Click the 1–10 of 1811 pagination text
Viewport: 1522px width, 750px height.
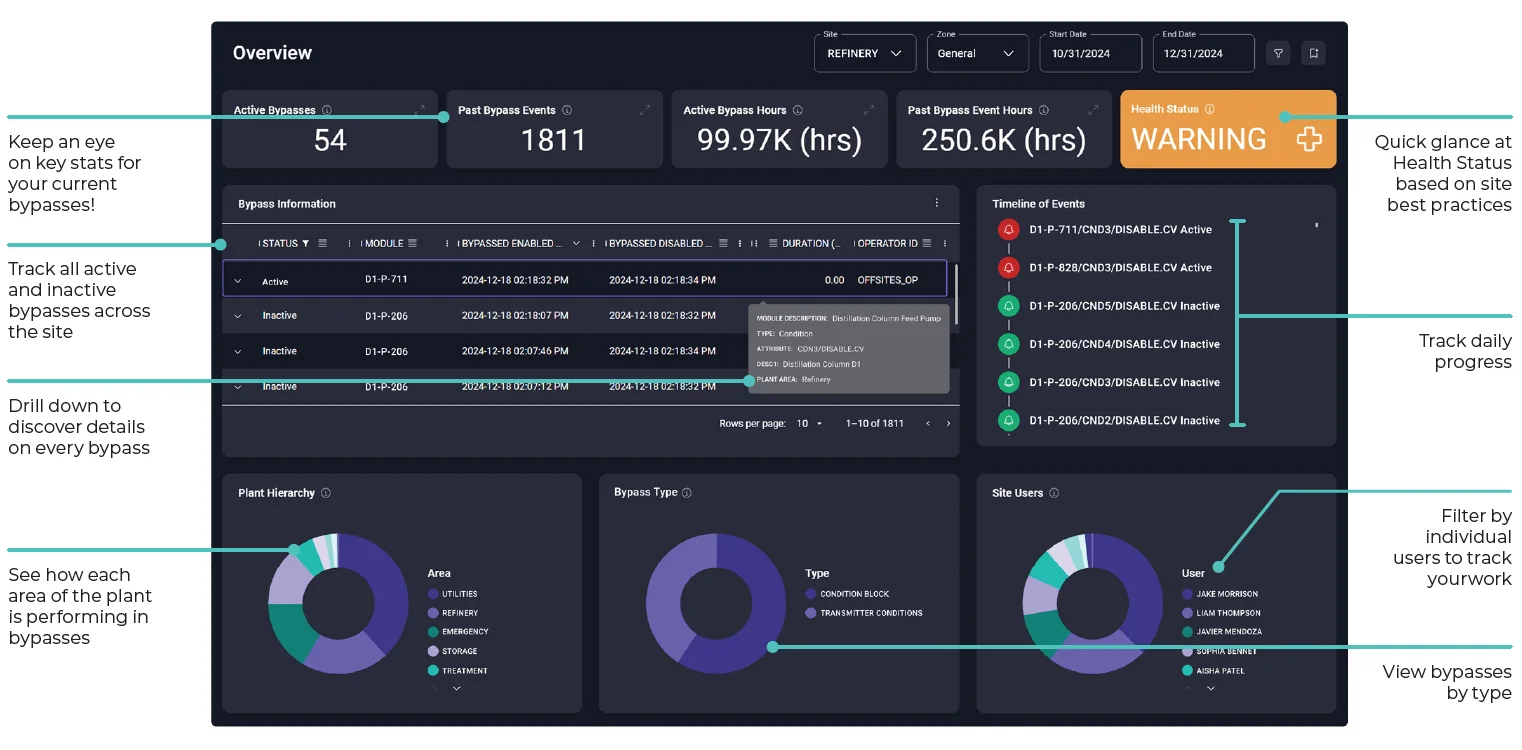pyautogui.click(x=875, y=424)
